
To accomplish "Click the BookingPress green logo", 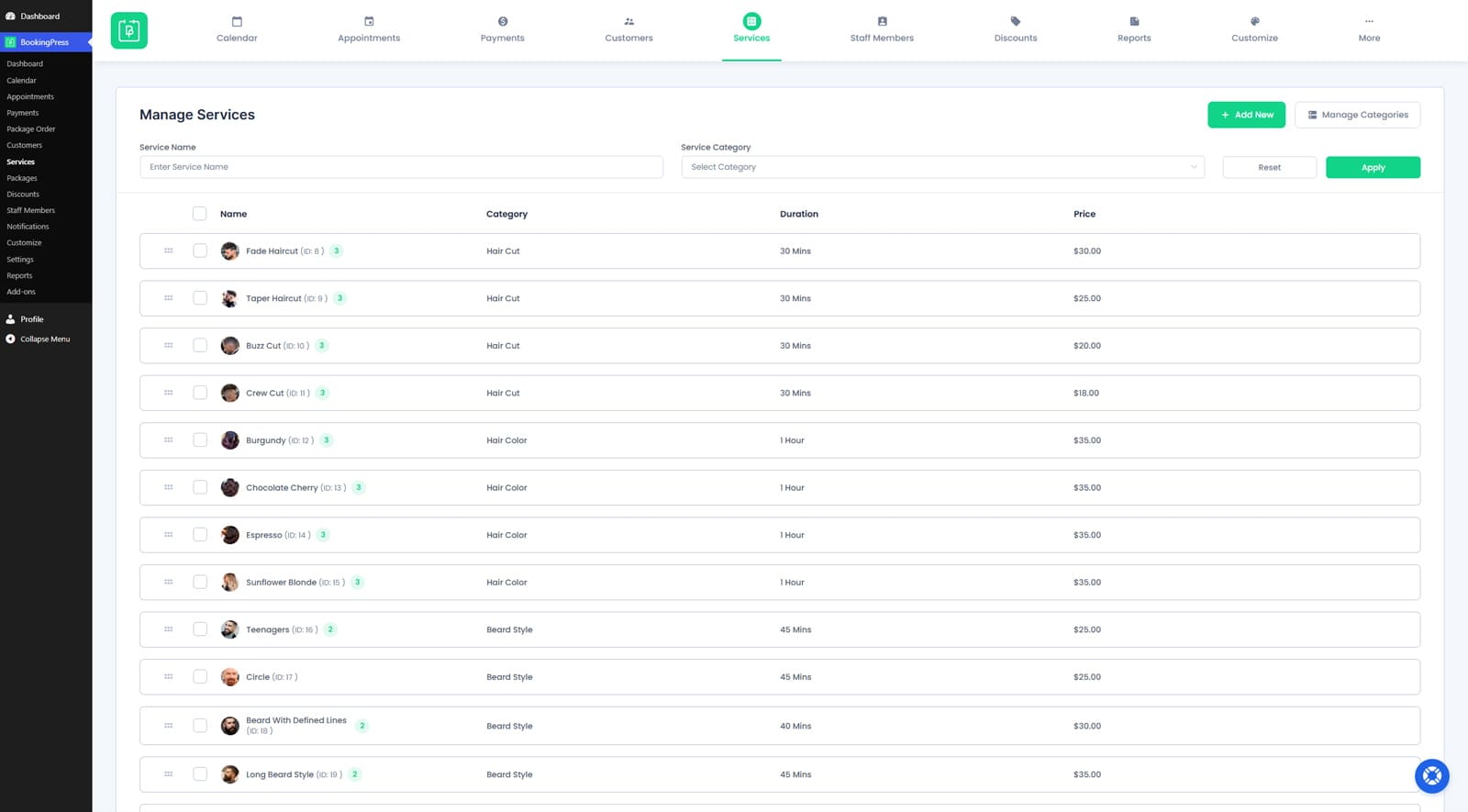I will click(129, 30).
